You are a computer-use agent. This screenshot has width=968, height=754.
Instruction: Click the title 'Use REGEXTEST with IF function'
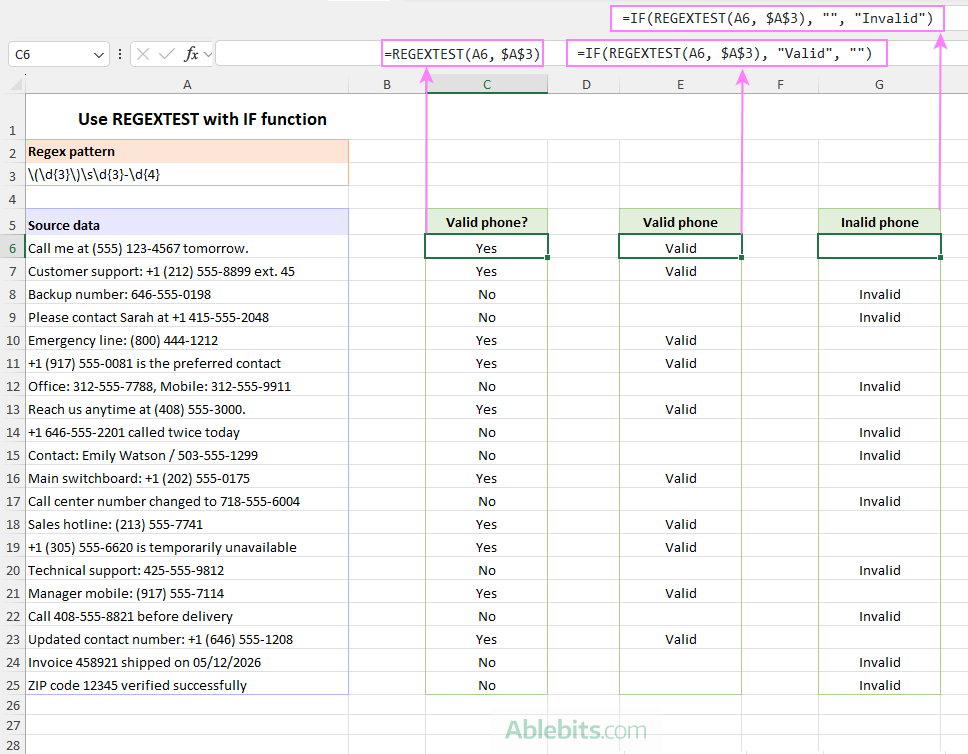(202, 119)
